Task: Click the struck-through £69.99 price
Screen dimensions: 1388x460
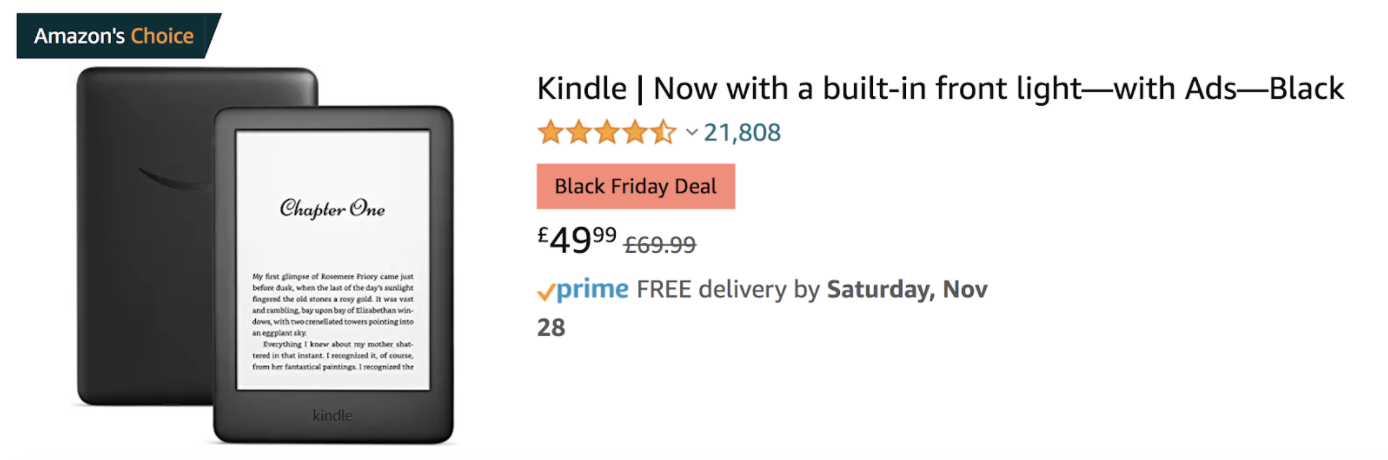Action: point(660,243)
